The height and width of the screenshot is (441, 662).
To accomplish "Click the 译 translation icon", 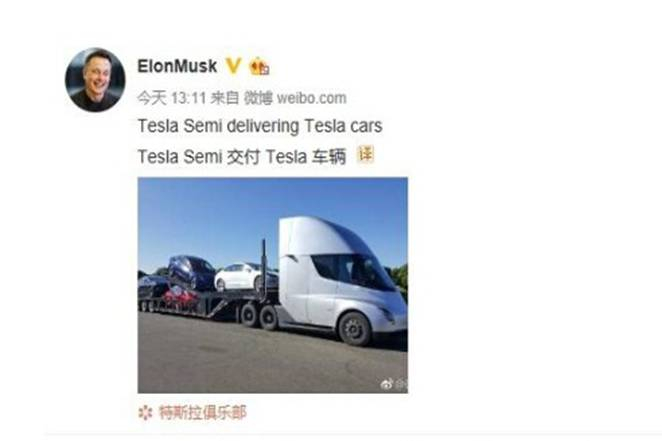I will (366, 154).
